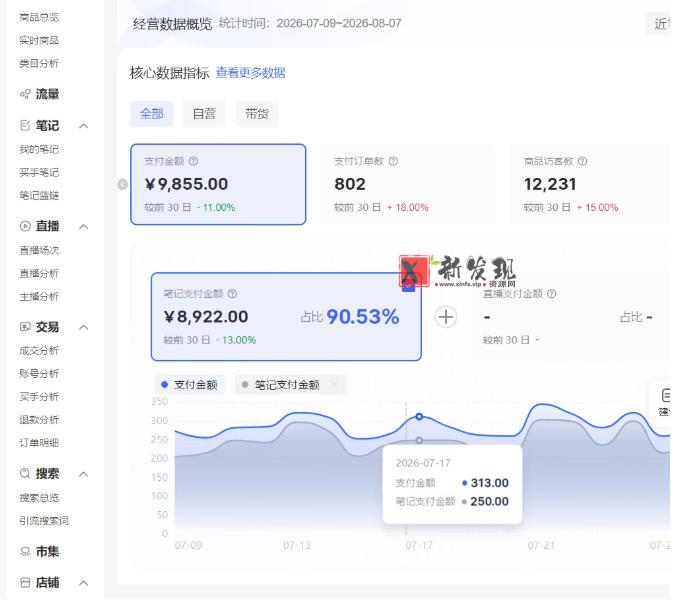Click the help icon beside 支付金额 card
677x601 pixels.
tap(194, 161)
